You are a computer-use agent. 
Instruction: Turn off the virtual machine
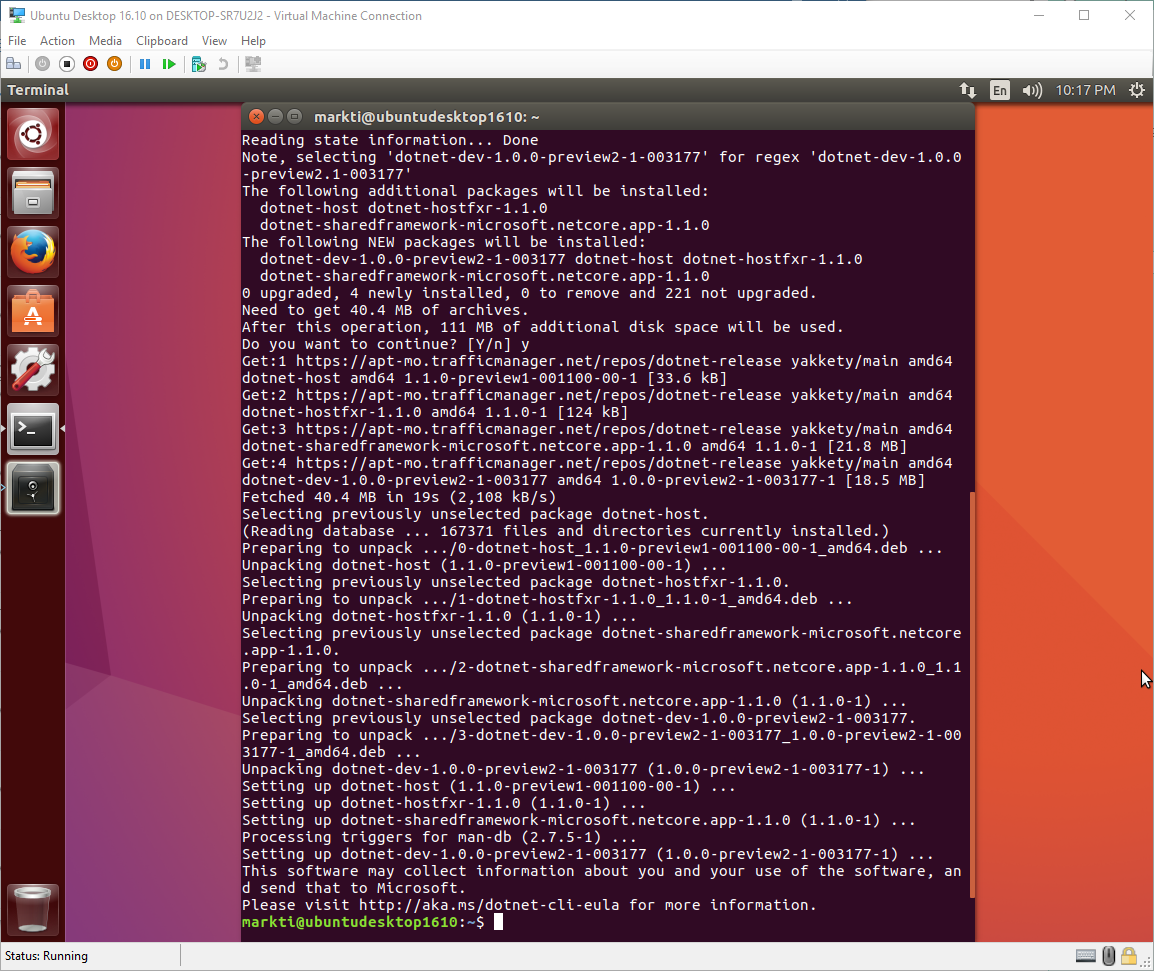click(x=67, y=64)
